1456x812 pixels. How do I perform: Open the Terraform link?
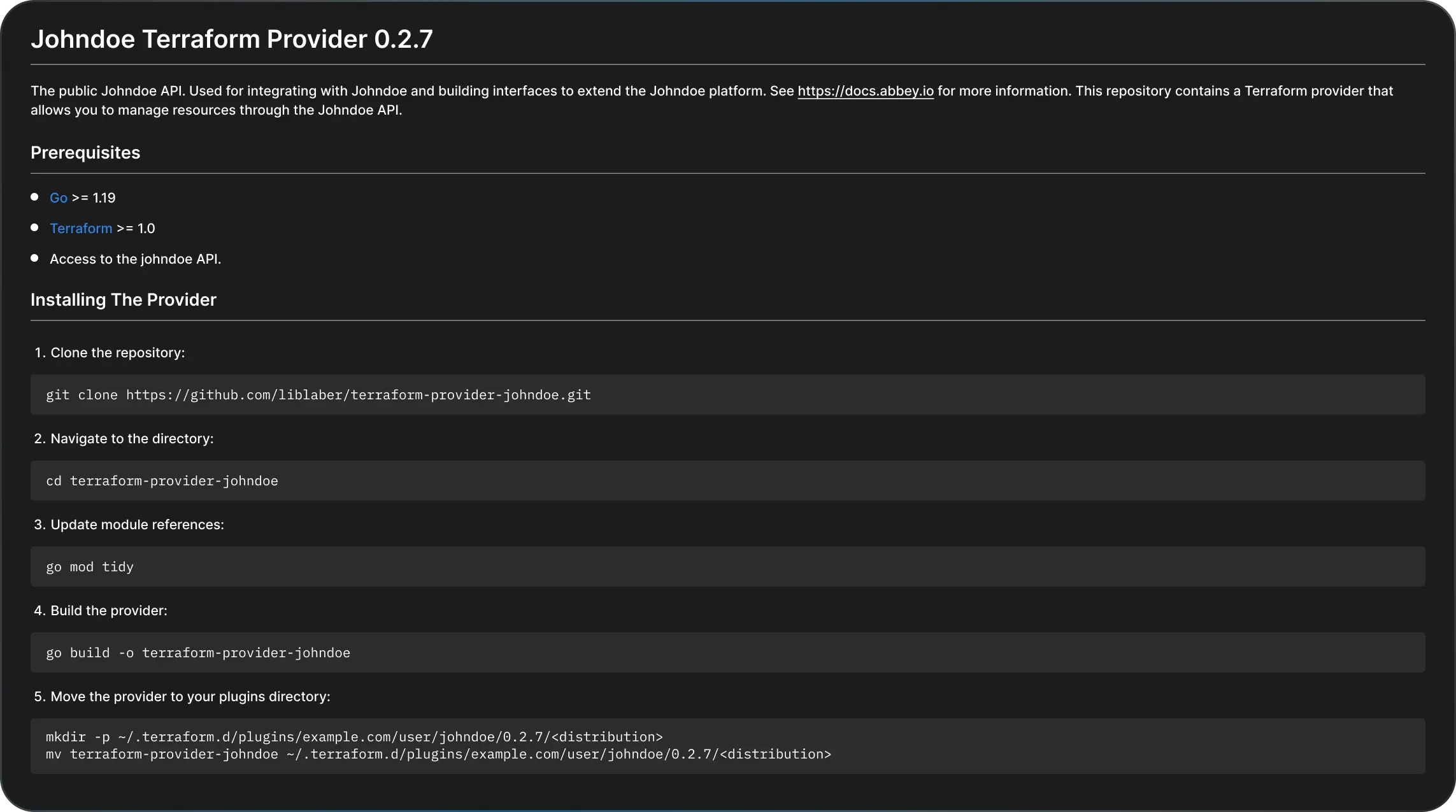(80, 228)
